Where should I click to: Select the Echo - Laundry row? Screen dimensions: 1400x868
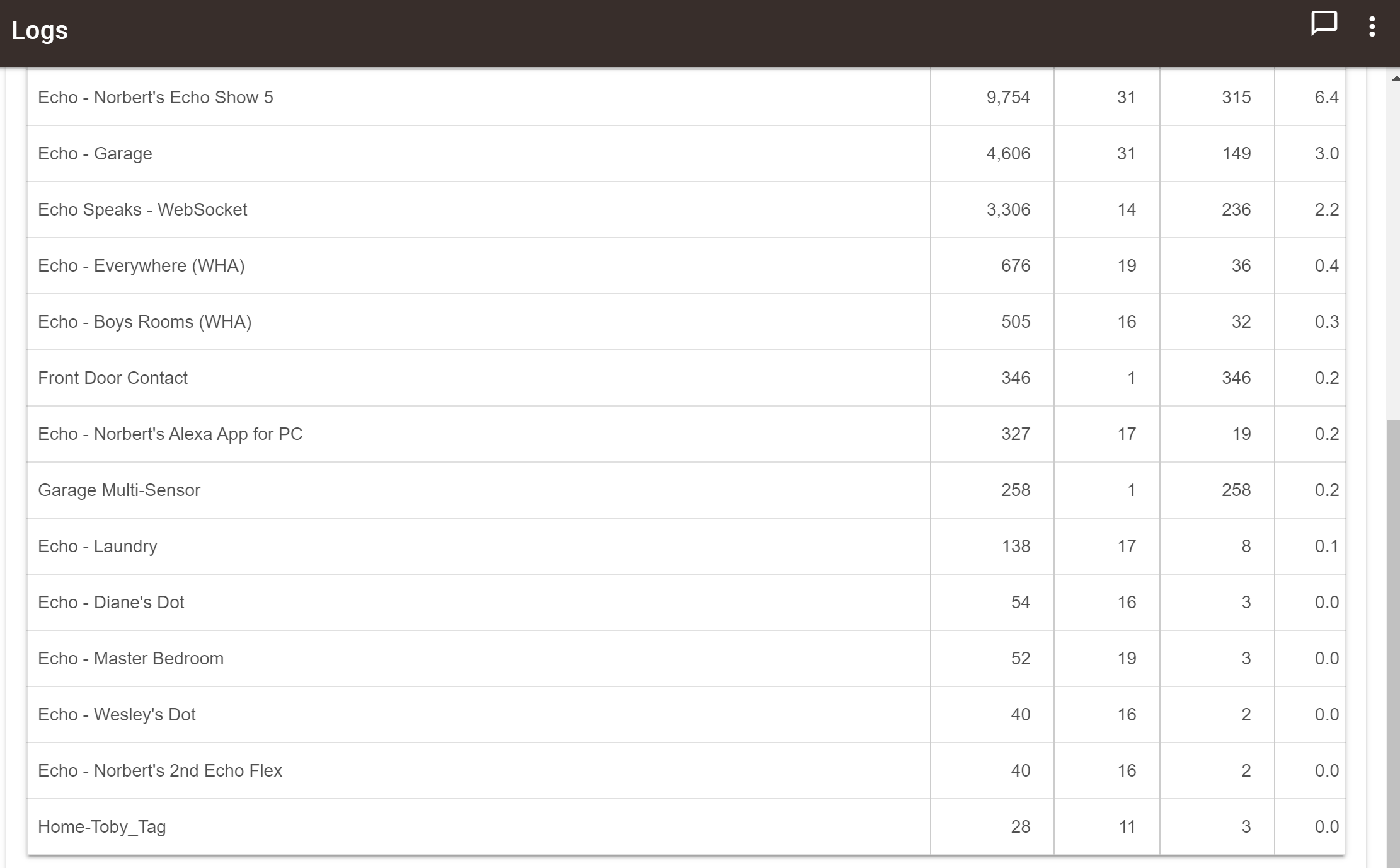pyautogui.click(x=98, y=547)
